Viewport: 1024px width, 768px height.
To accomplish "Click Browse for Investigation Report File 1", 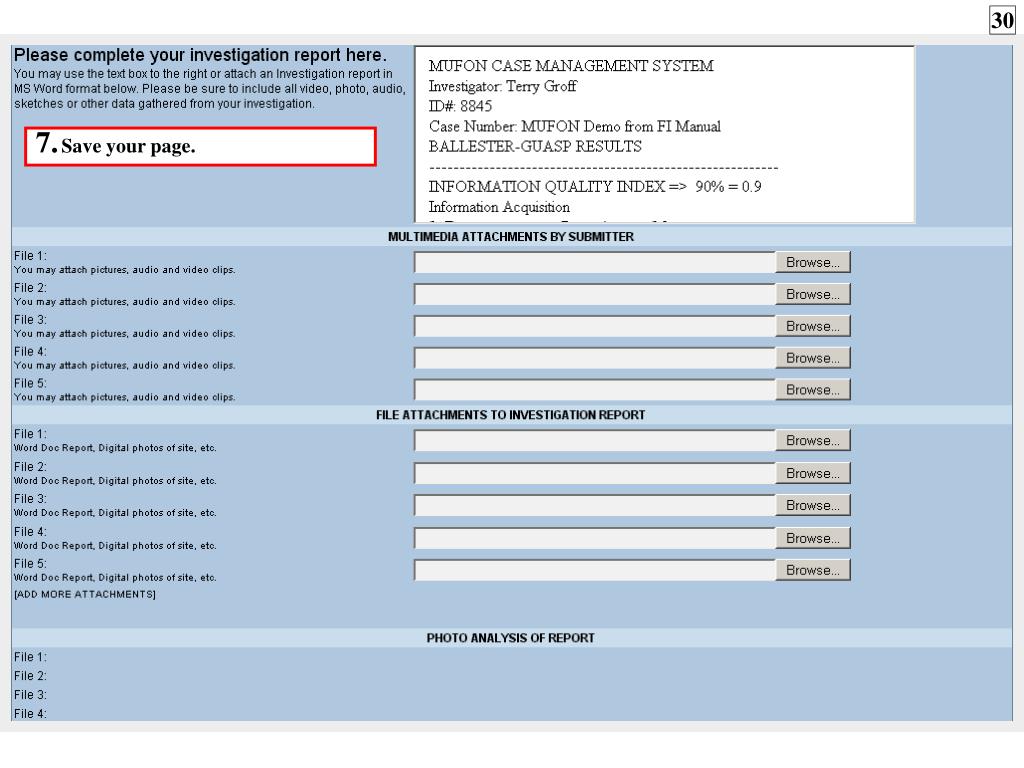I will (x=812, y=441).
